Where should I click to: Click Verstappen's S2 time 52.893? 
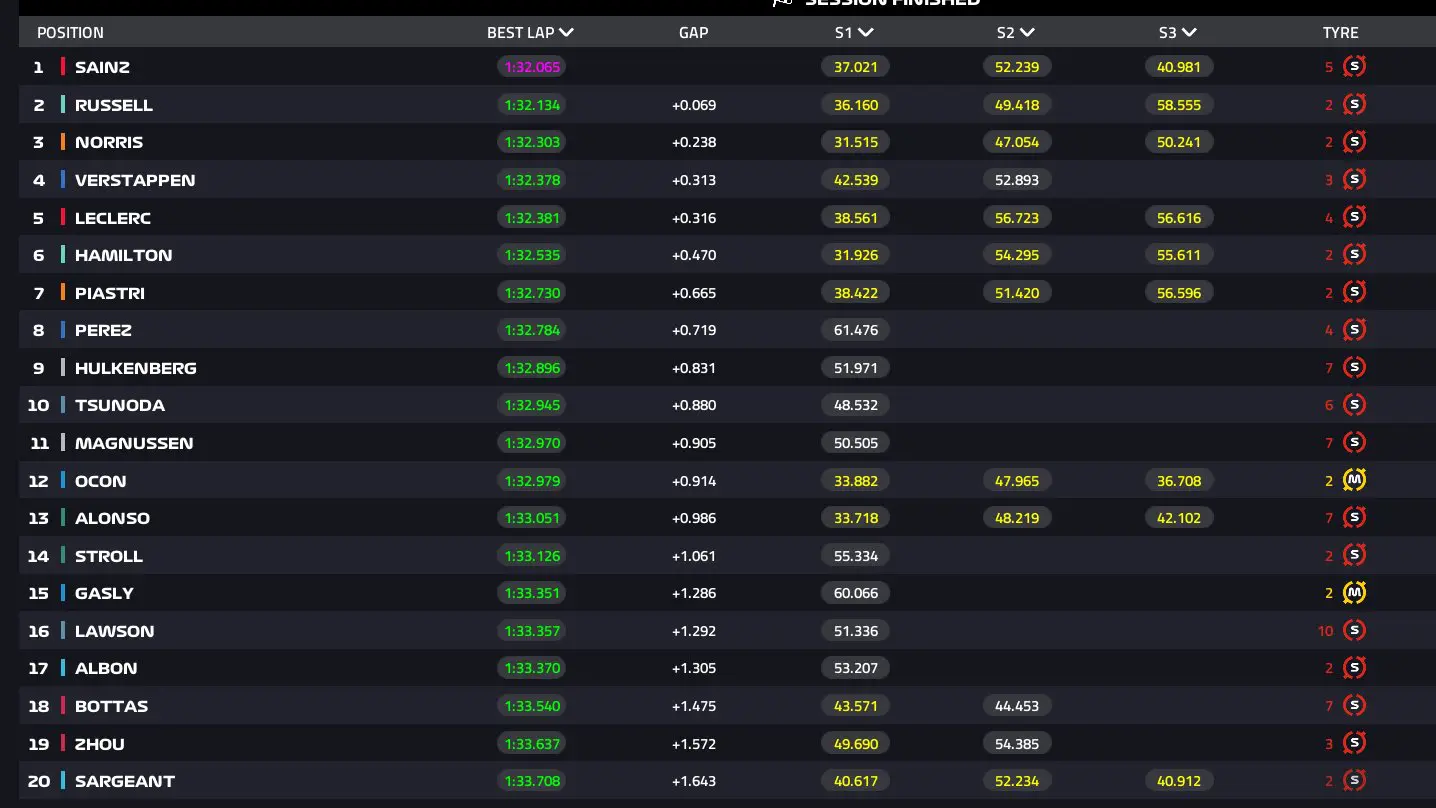click(1017, 180)
